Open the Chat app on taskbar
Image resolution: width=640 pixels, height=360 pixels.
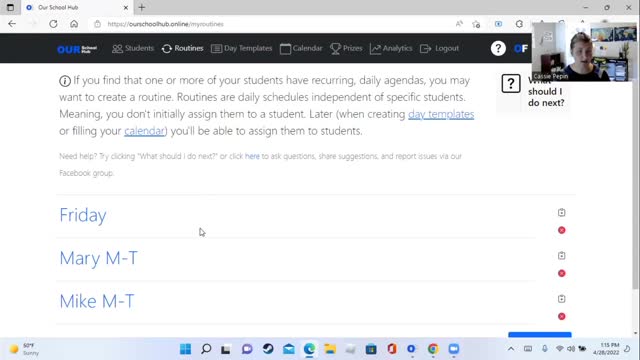(247, 349)
